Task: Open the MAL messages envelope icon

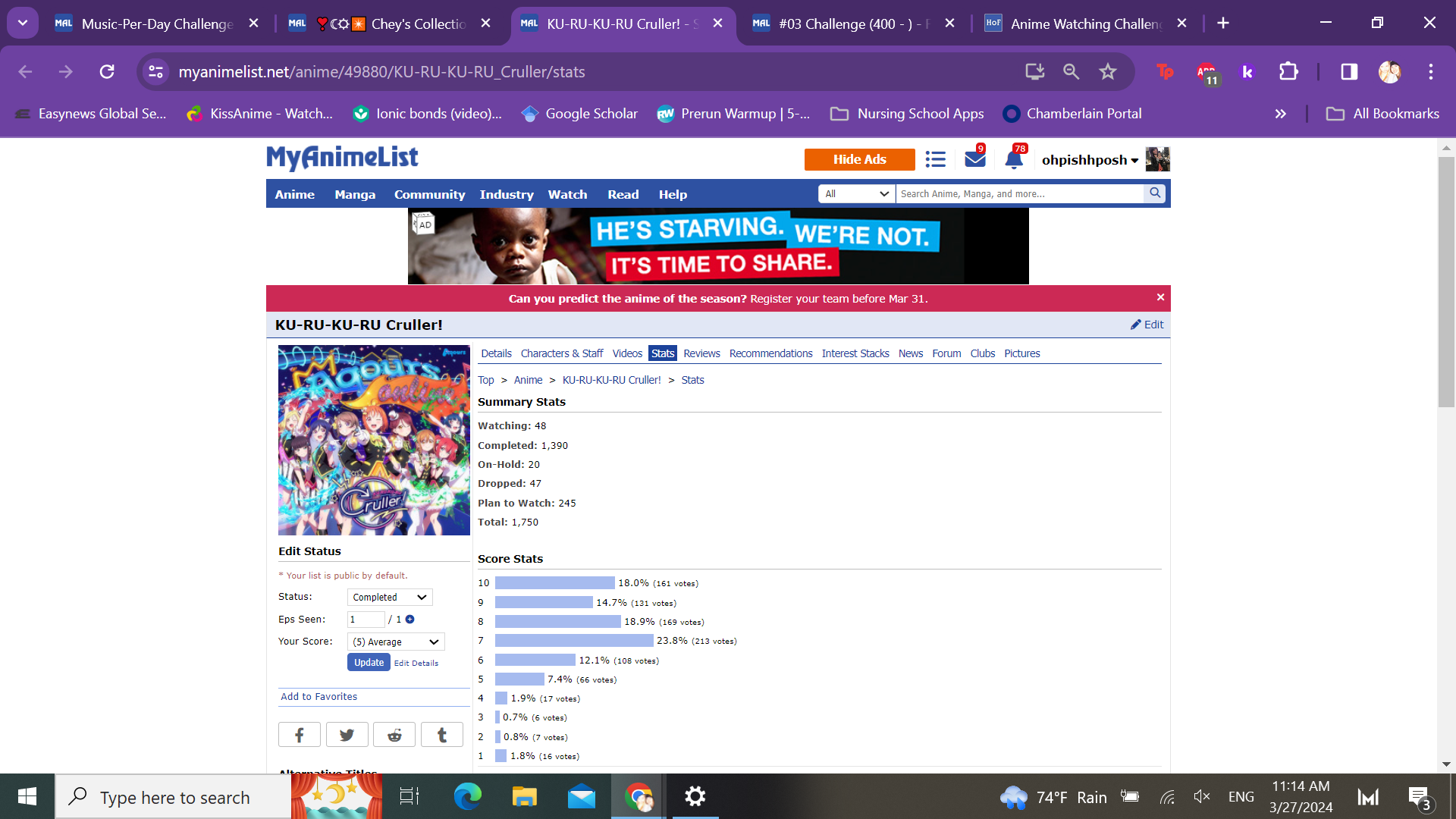Action: [974, 159]
